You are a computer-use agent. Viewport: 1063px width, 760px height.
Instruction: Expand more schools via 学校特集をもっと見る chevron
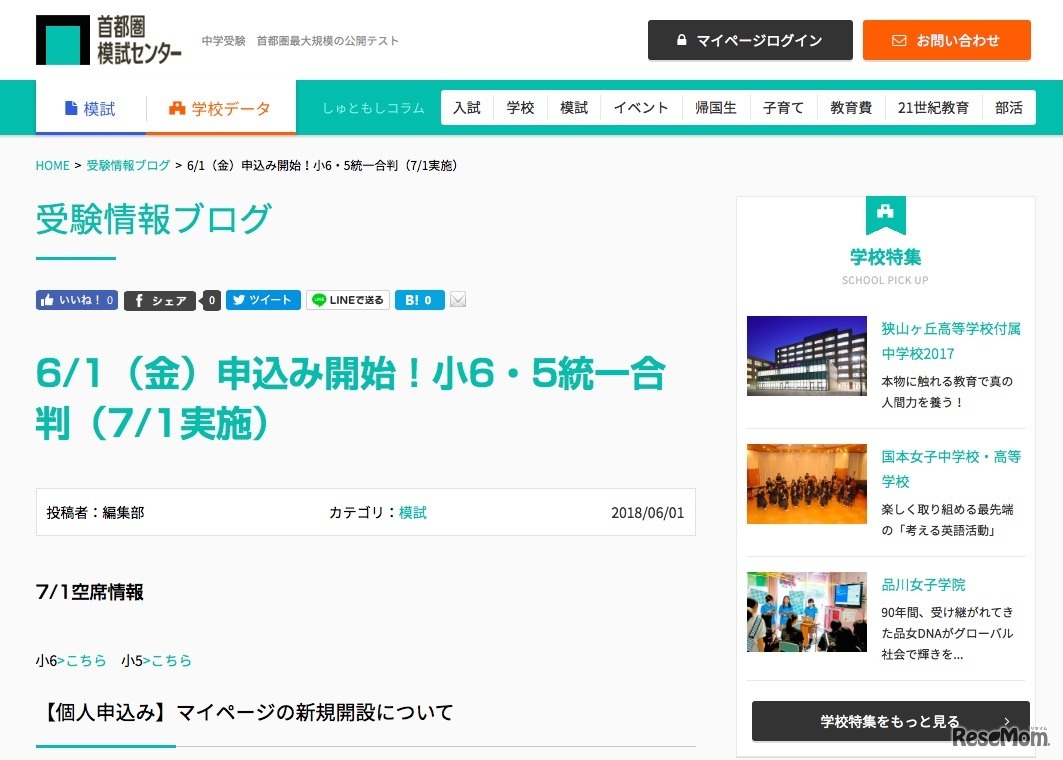[x=1006, y=720]
